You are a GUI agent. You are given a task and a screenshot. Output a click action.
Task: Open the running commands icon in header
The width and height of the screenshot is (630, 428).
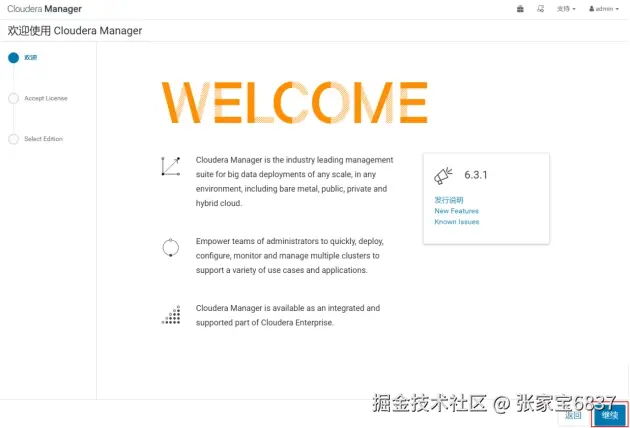click(540, 9)
